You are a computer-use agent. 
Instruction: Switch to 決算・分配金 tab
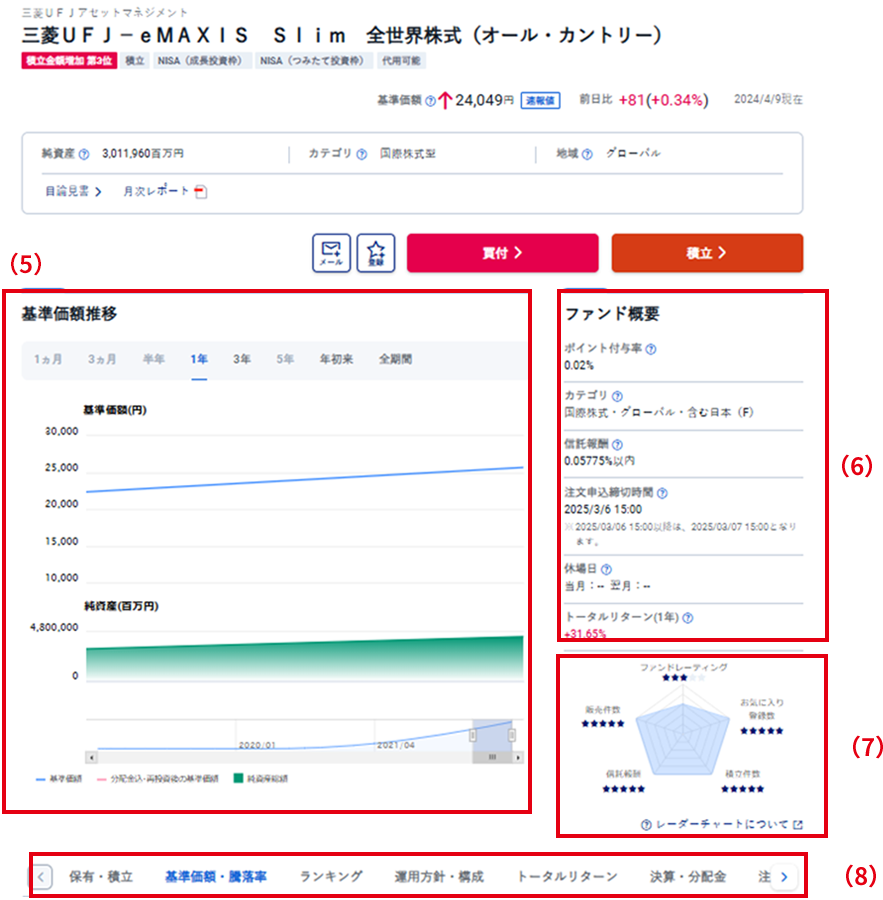tap(688, 876)
